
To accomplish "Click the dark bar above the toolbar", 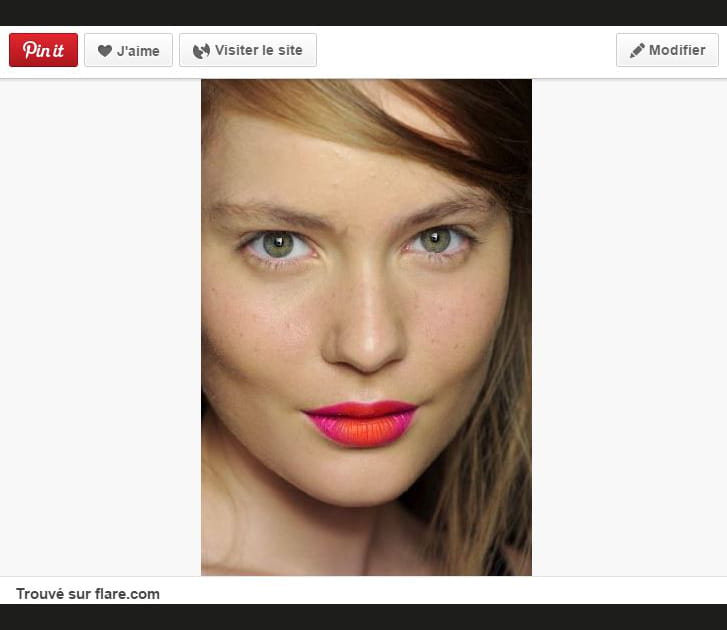I will (363, 12).
